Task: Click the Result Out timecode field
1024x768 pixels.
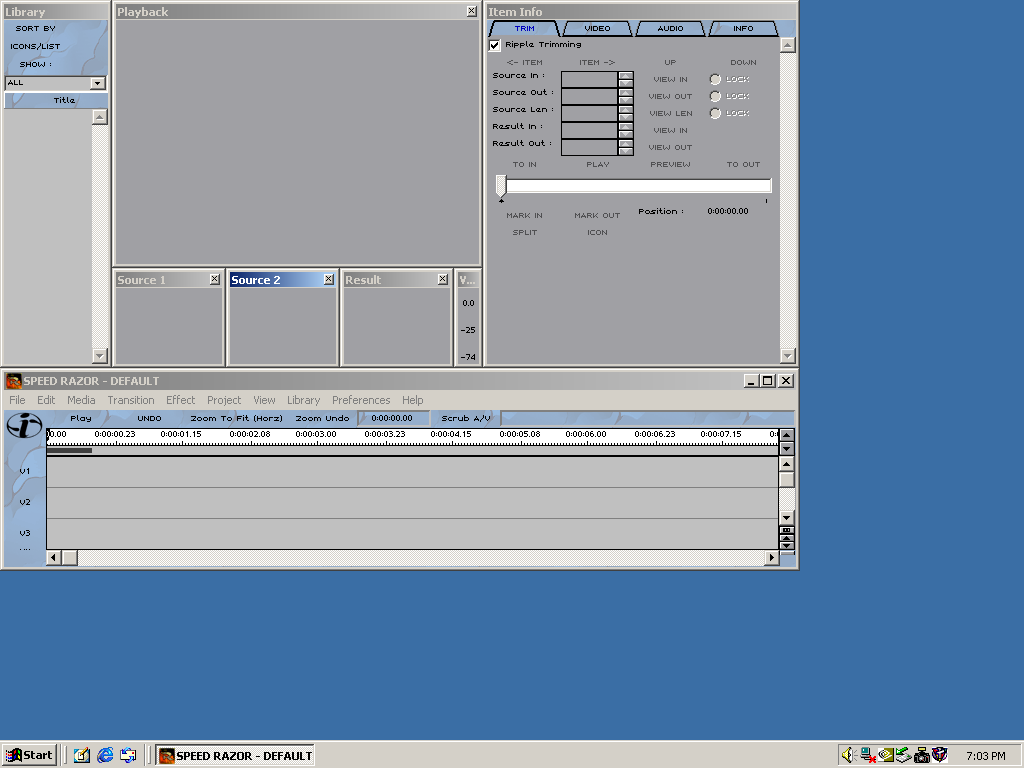Action: (x=589, y=147)
